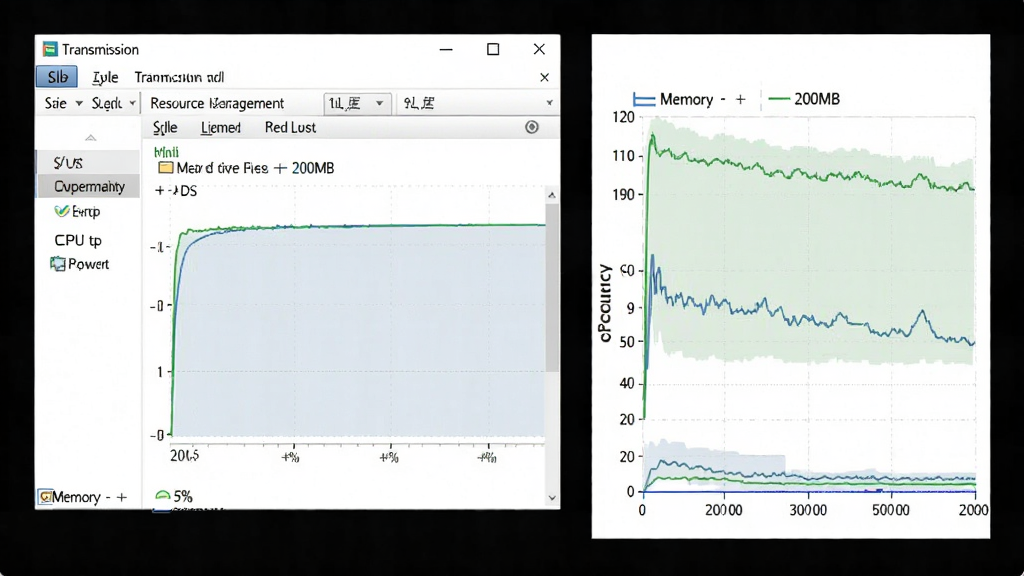Image resolution: width=1024 pixels, height=576 pixels.
Task: Maximize the Transmission window
Action: click(x=493, y=50)
